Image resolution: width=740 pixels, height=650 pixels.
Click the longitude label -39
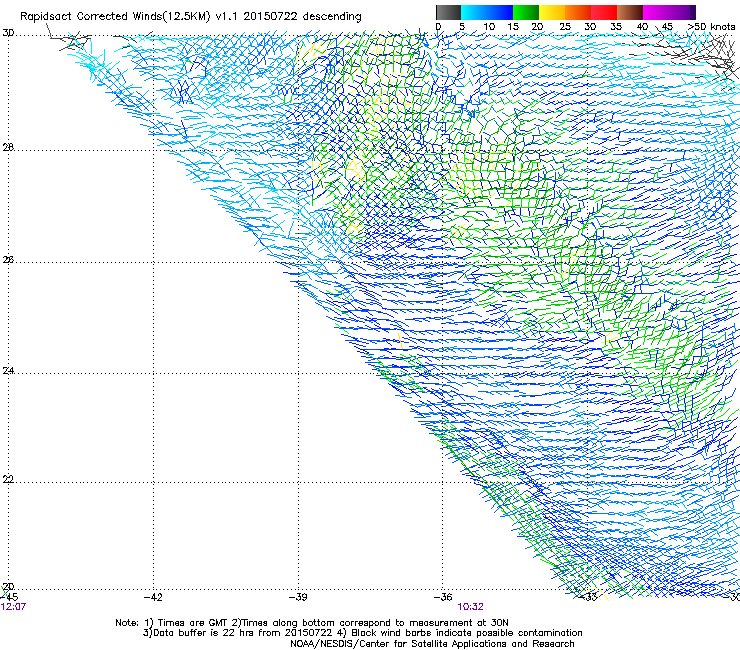(298, 597)
